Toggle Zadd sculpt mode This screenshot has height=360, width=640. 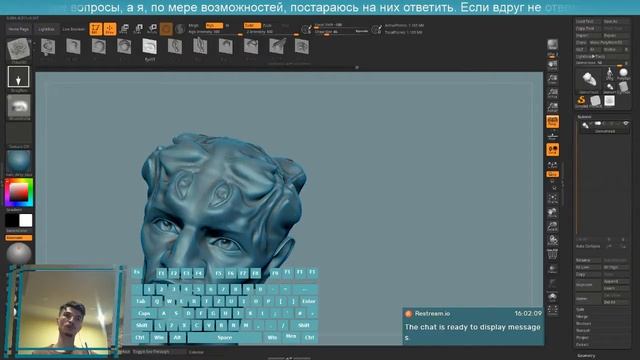(252, 25)
